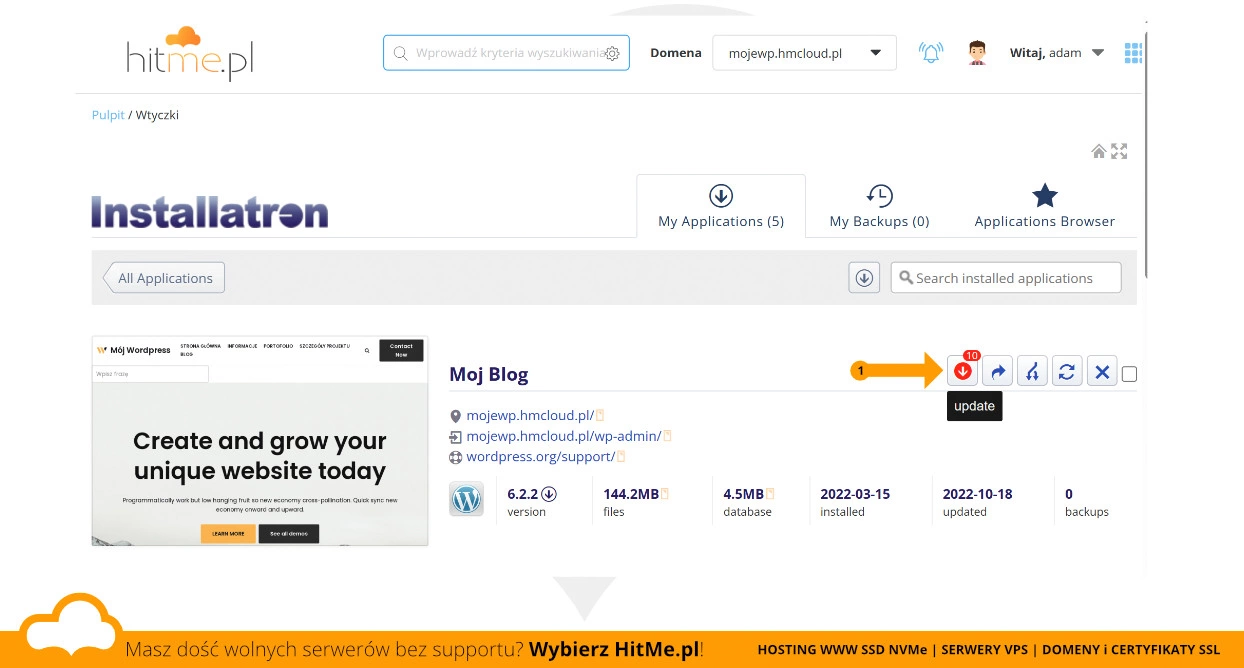Click the fullscreen expand icon
1244x668 pixels.
[1119, 152]
